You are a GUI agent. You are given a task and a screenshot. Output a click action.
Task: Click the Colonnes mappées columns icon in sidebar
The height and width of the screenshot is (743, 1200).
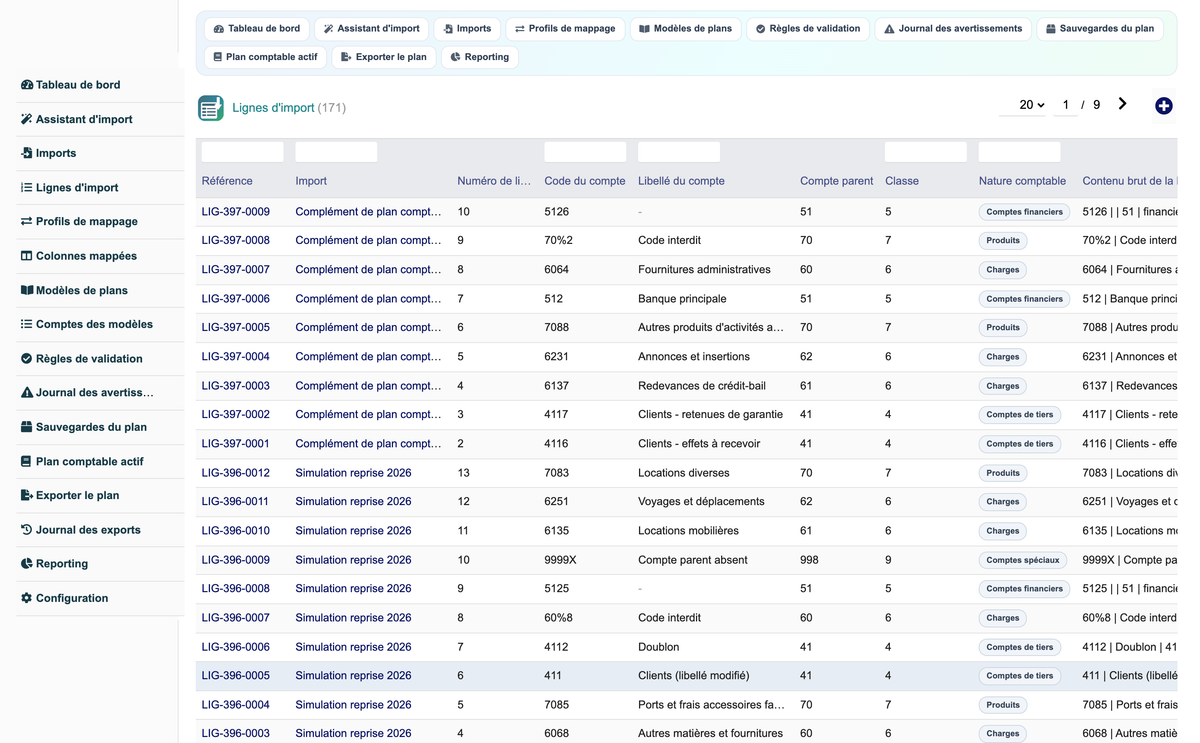tap(27, 256)
